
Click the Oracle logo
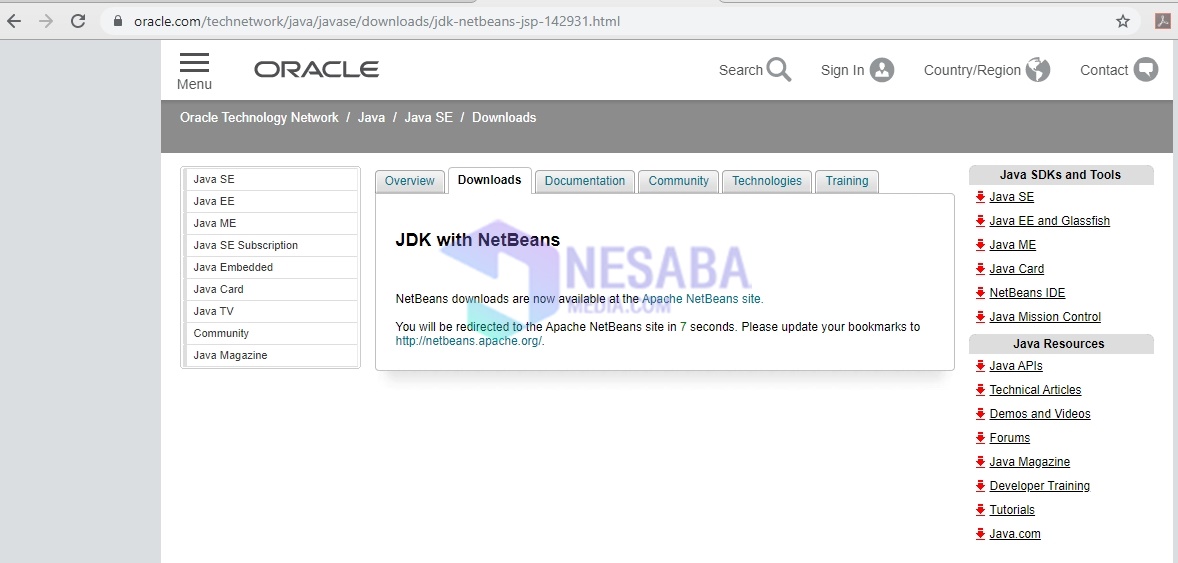click(316, 70)
